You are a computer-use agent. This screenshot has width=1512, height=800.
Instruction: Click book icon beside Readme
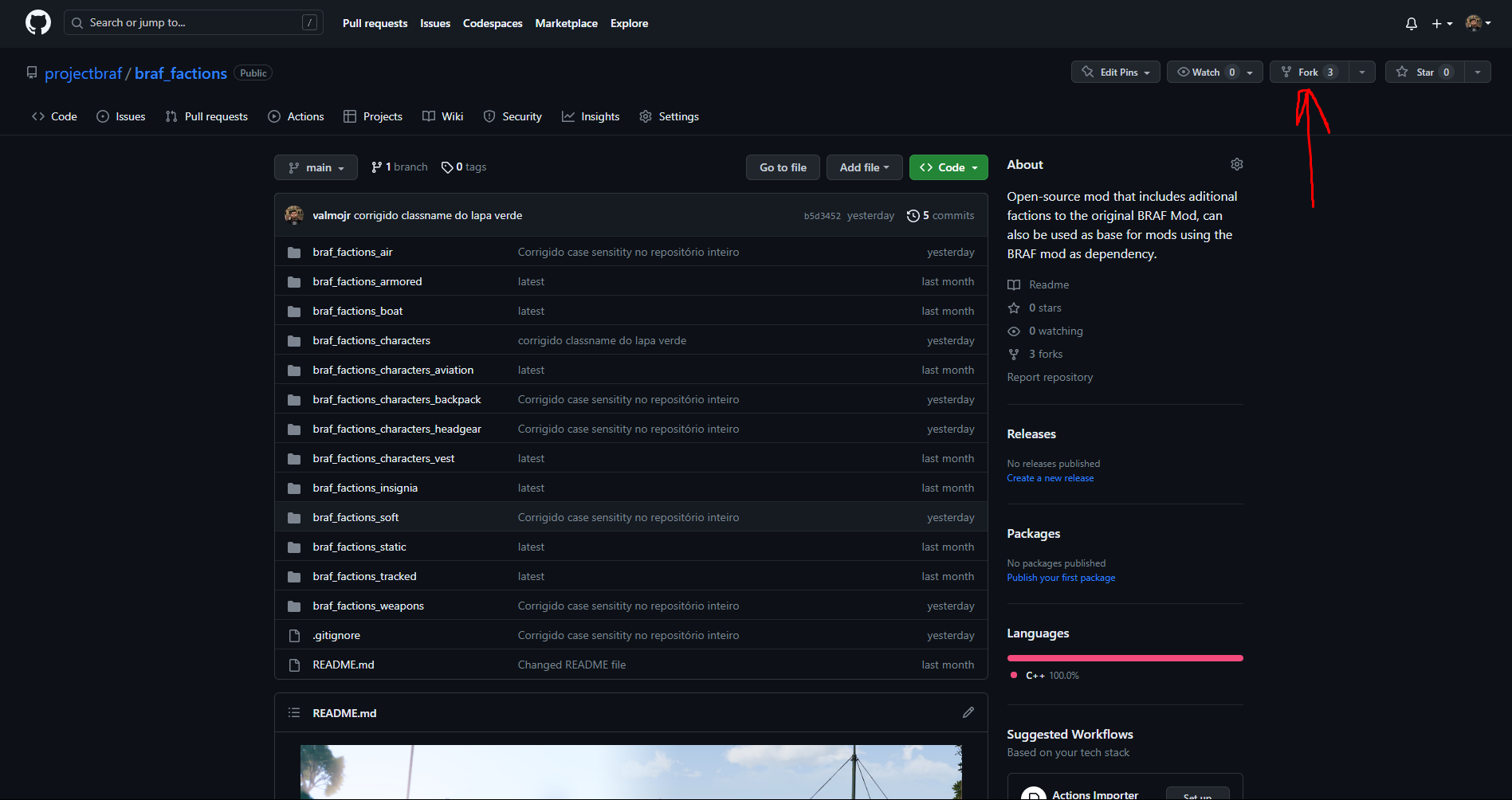tap(1014, 284)
